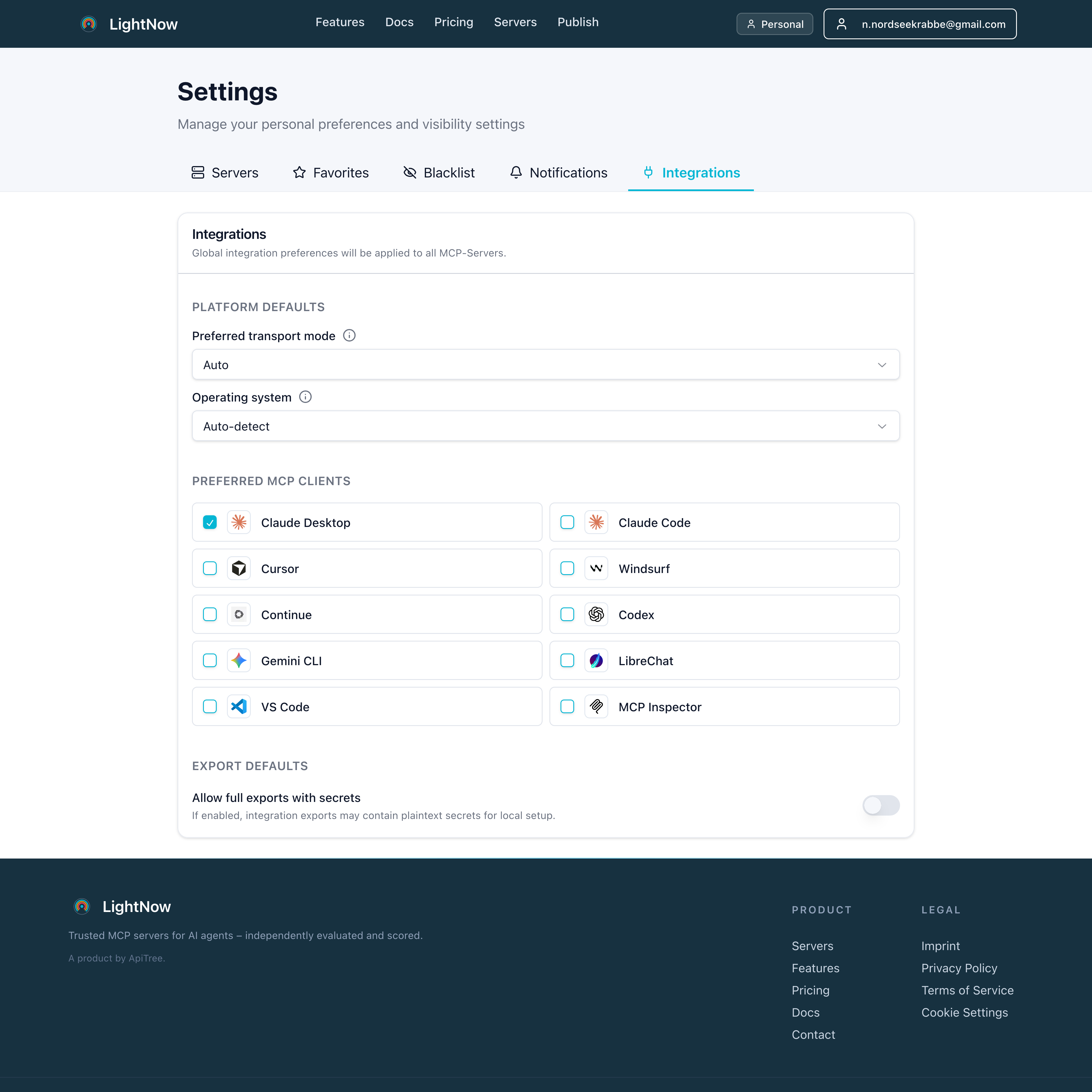Click info icon beside Preferred transport mode
The width and height of the screenshot is (1092, 1092).
[349, 336]
